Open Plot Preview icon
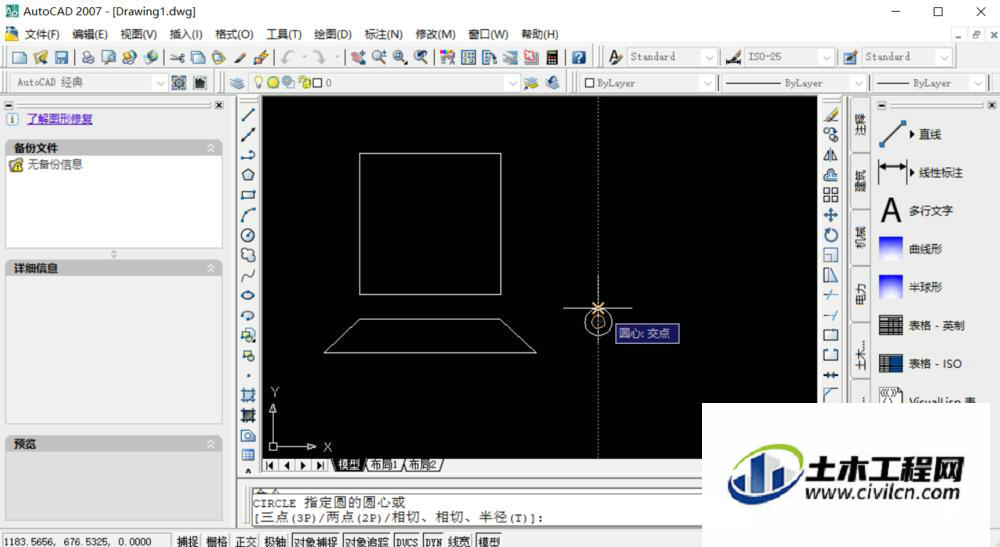 tap(109, 57)
